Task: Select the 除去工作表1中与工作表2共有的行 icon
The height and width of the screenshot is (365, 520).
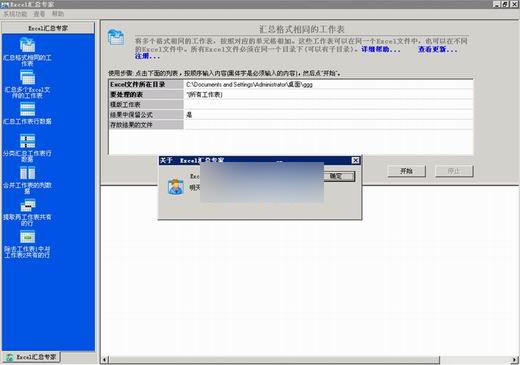Action: (x=27, y=237)
